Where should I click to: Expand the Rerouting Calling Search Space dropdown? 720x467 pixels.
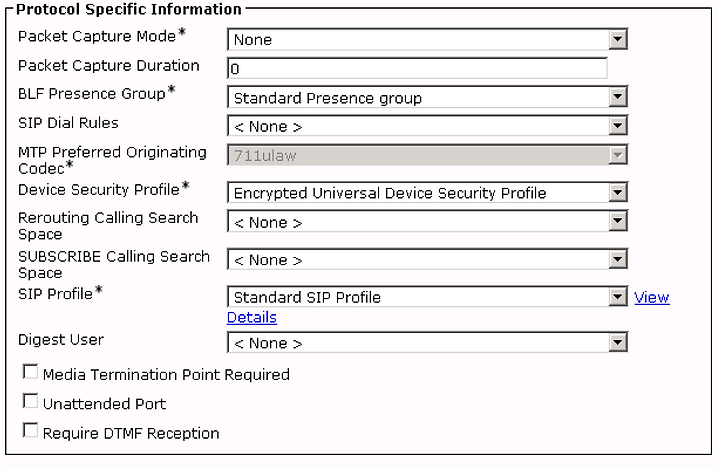click(x=427, y=222)
